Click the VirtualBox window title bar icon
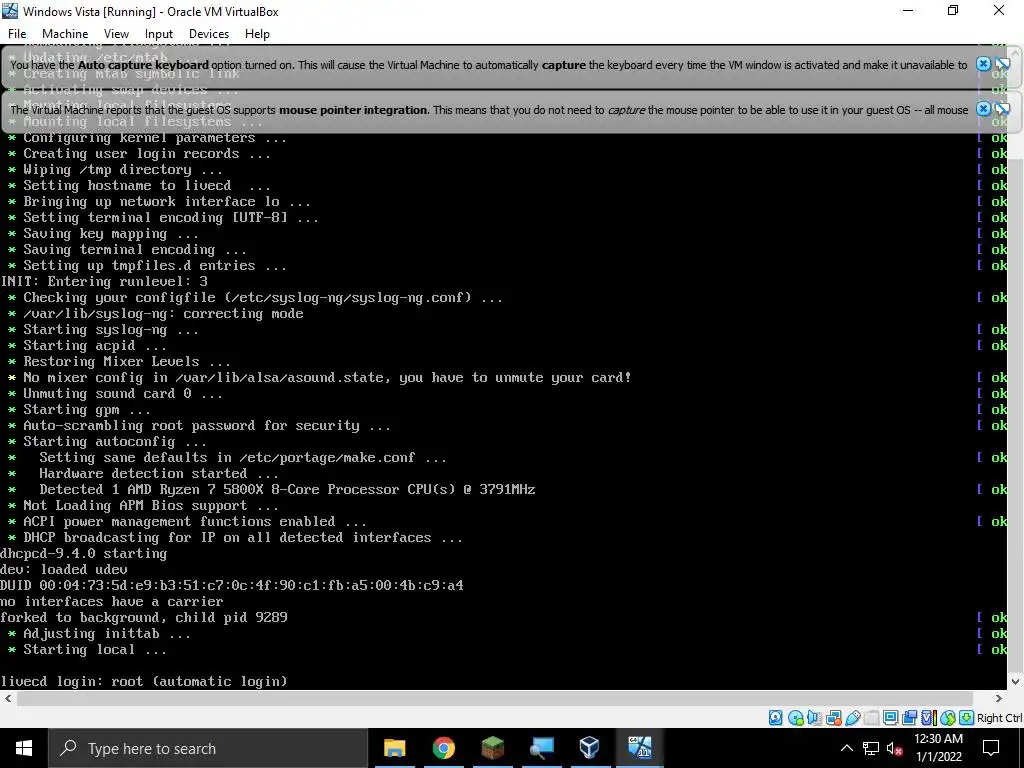Image resolution: width=1024 pixels, height=768 pixels. 10,11
